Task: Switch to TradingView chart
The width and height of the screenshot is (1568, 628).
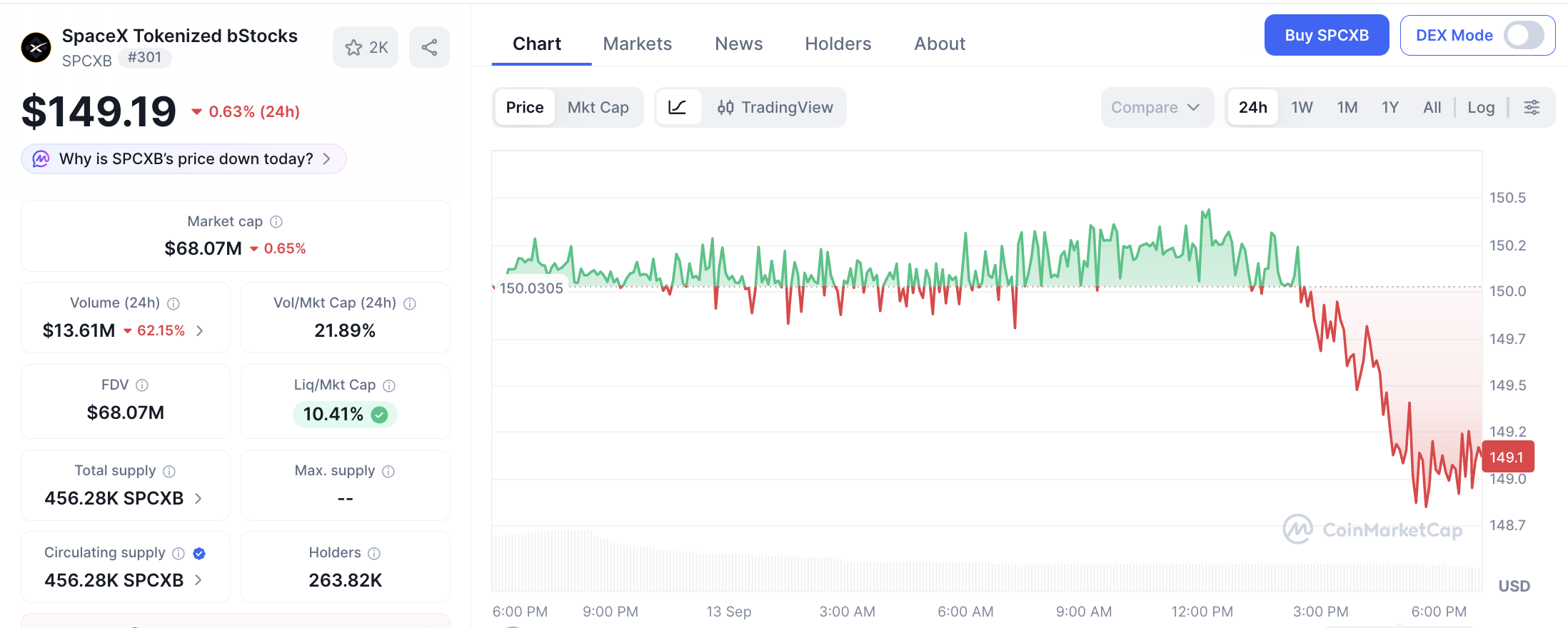Action: 775,108
